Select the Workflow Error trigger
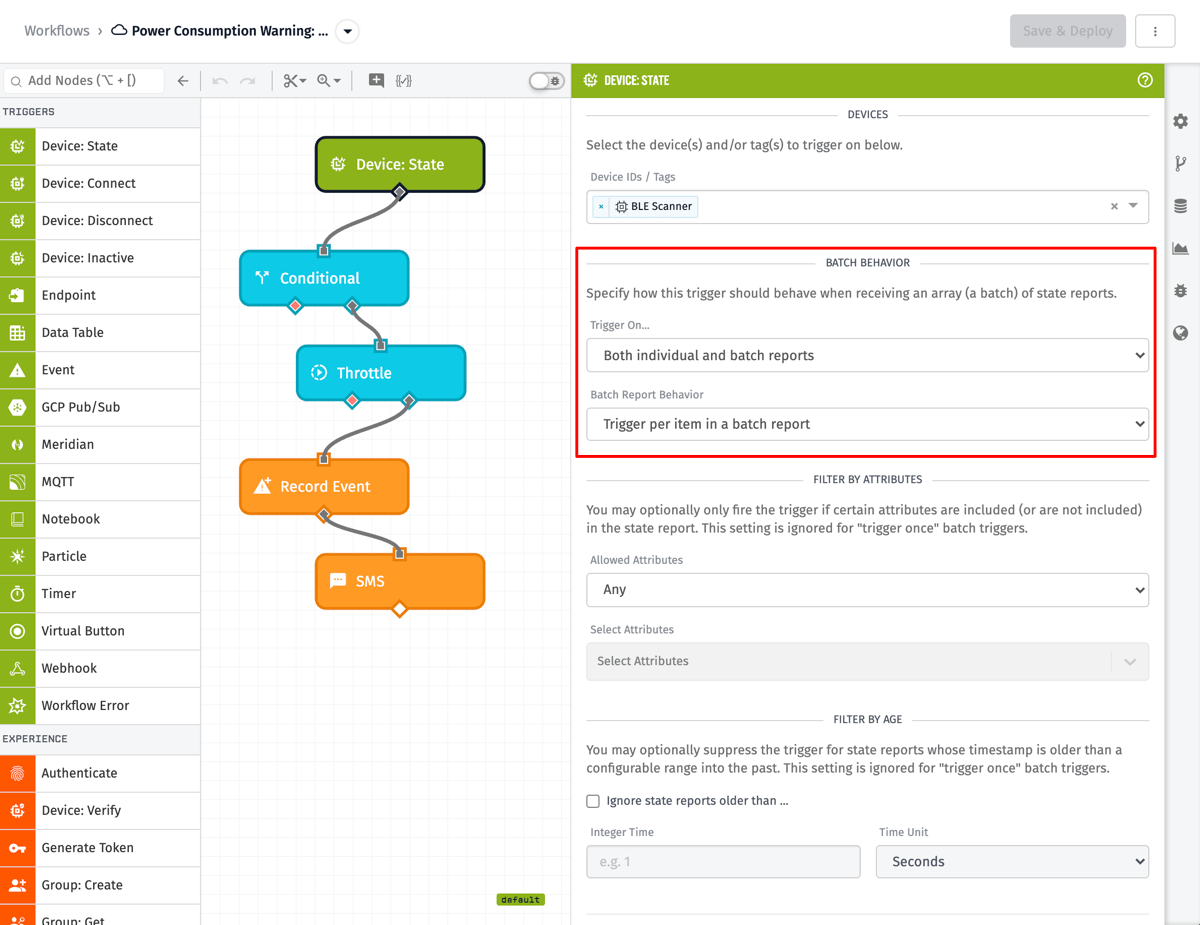 [x=100, y=706]
